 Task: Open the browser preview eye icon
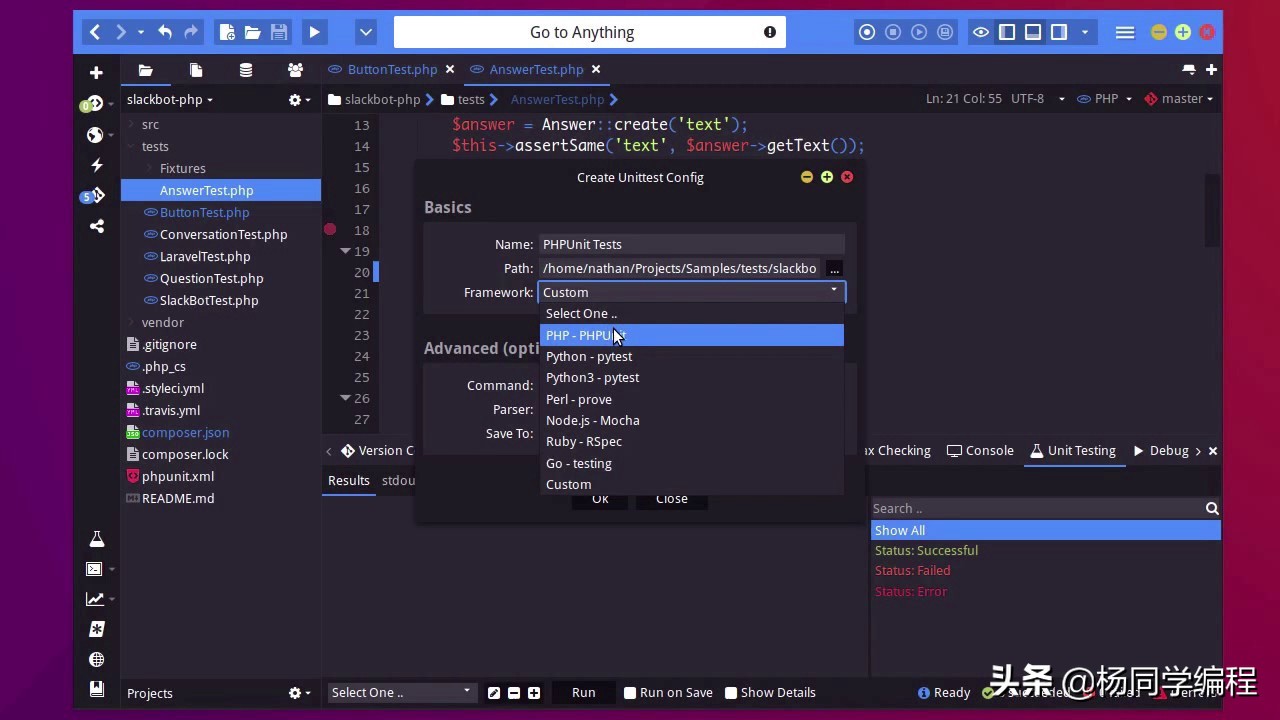981,32
